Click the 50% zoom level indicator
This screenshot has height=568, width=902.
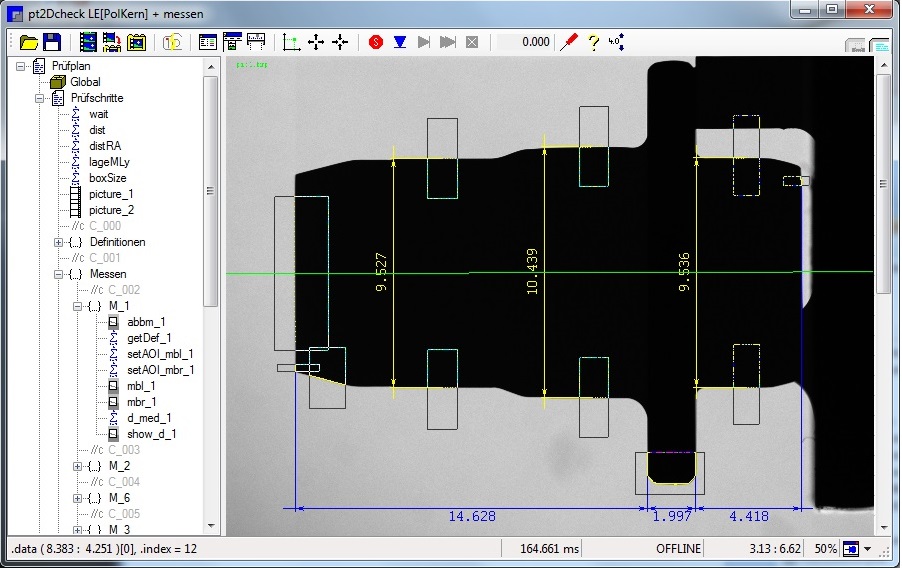coord(824,549)
